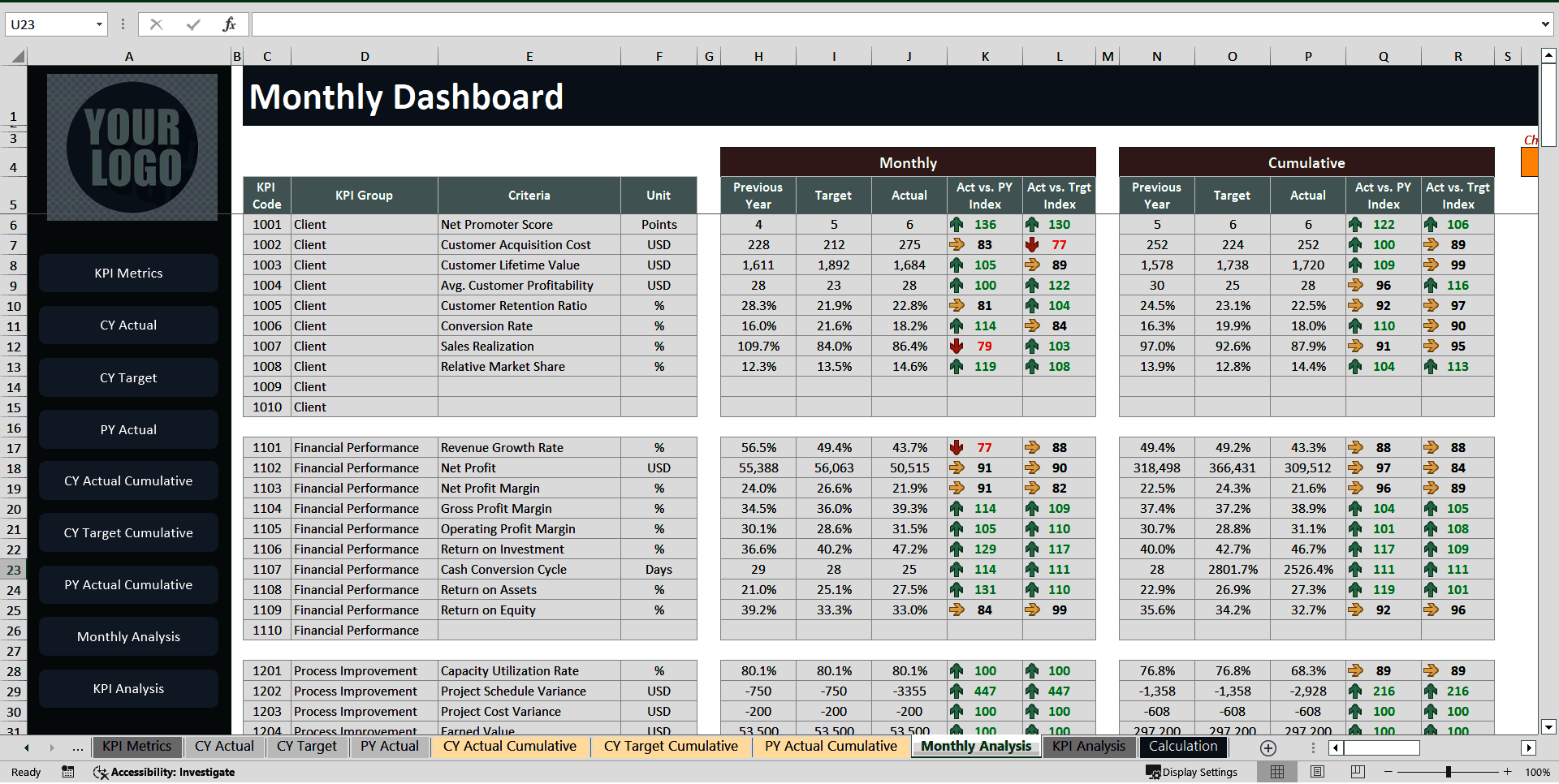Click vertical scrollbar down arrow
The width and height of the screenshot is (1559, 784).
point(1548,727)
